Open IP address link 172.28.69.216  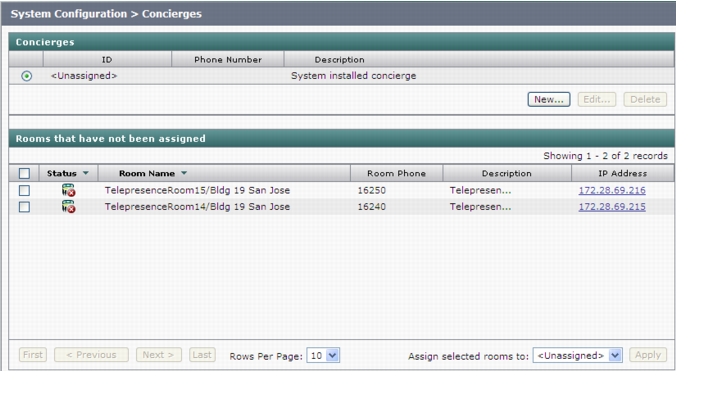click(612, 190)
